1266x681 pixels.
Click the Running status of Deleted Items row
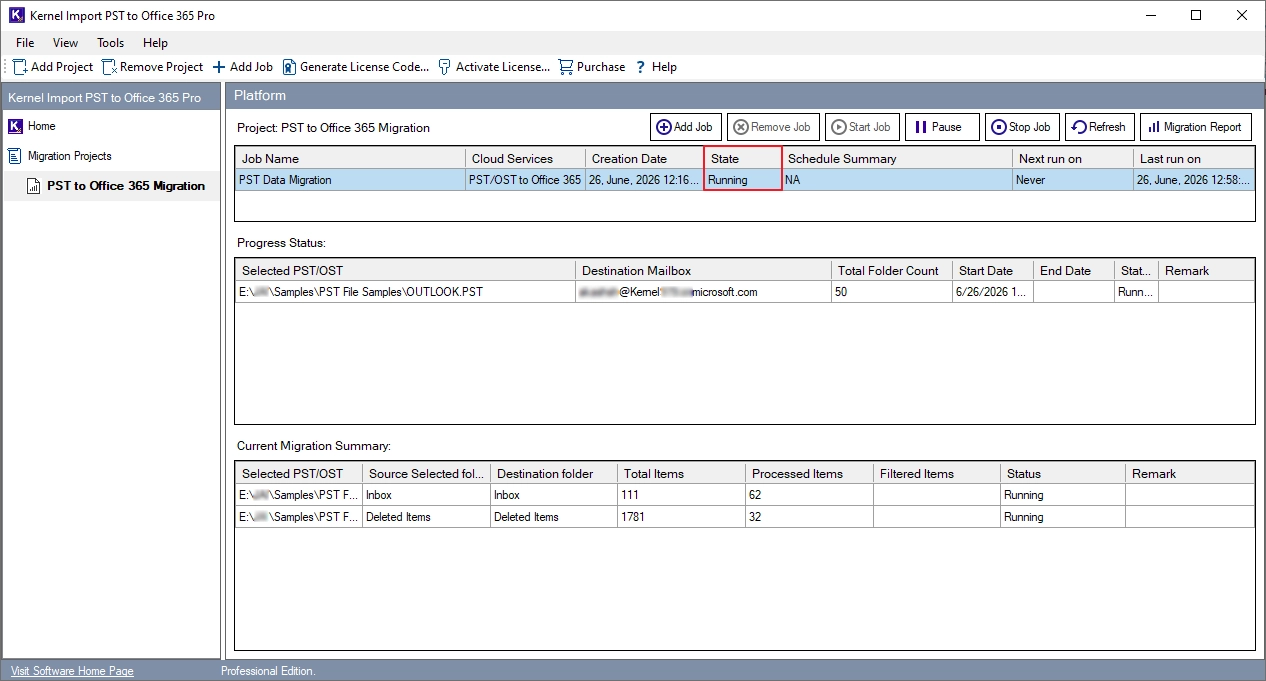[x=1063, y=517]
